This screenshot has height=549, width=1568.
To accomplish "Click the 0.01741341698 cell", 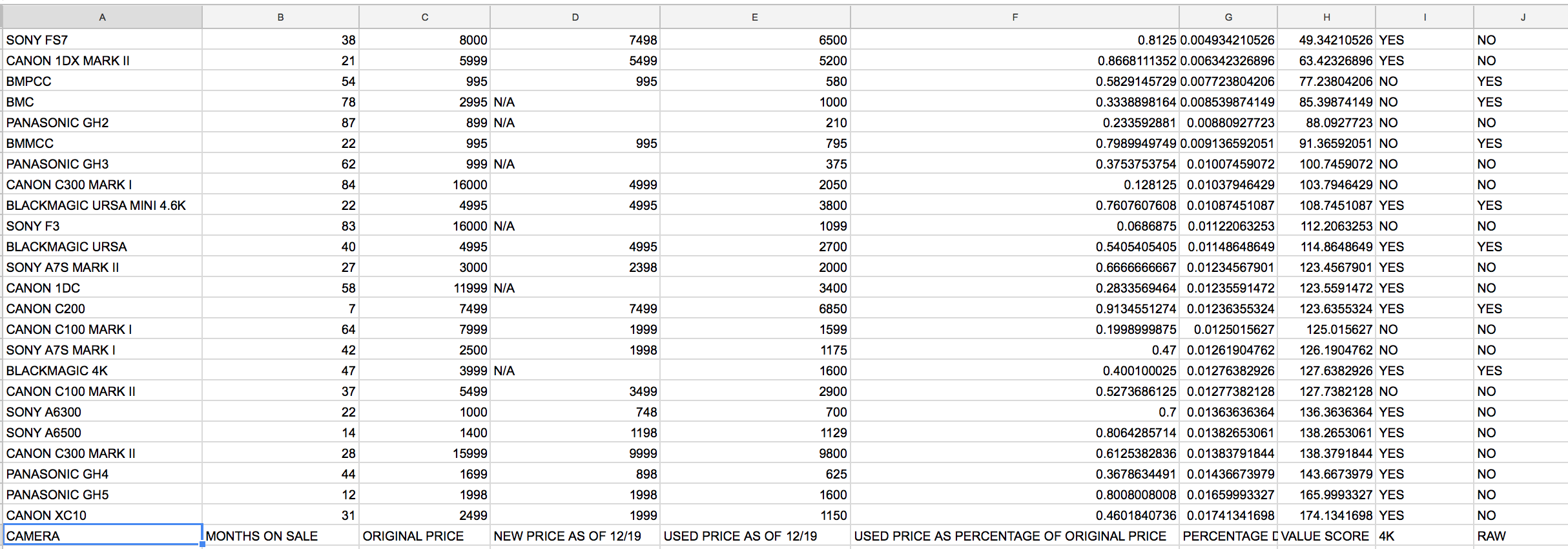I will click(1228, 515).
